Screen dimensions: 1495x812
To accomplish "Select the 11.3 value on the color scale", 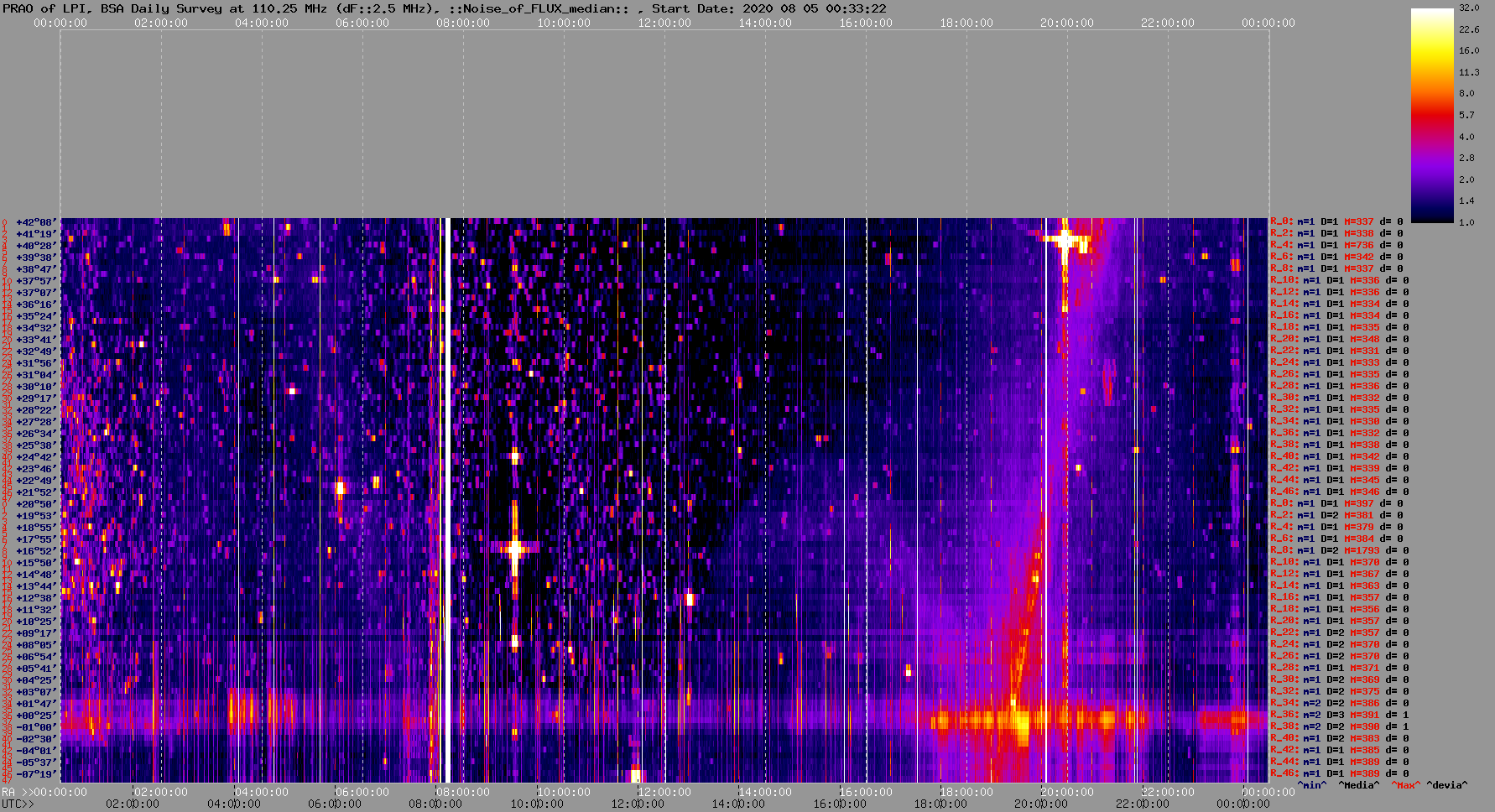I will (x=1469, y=72).
